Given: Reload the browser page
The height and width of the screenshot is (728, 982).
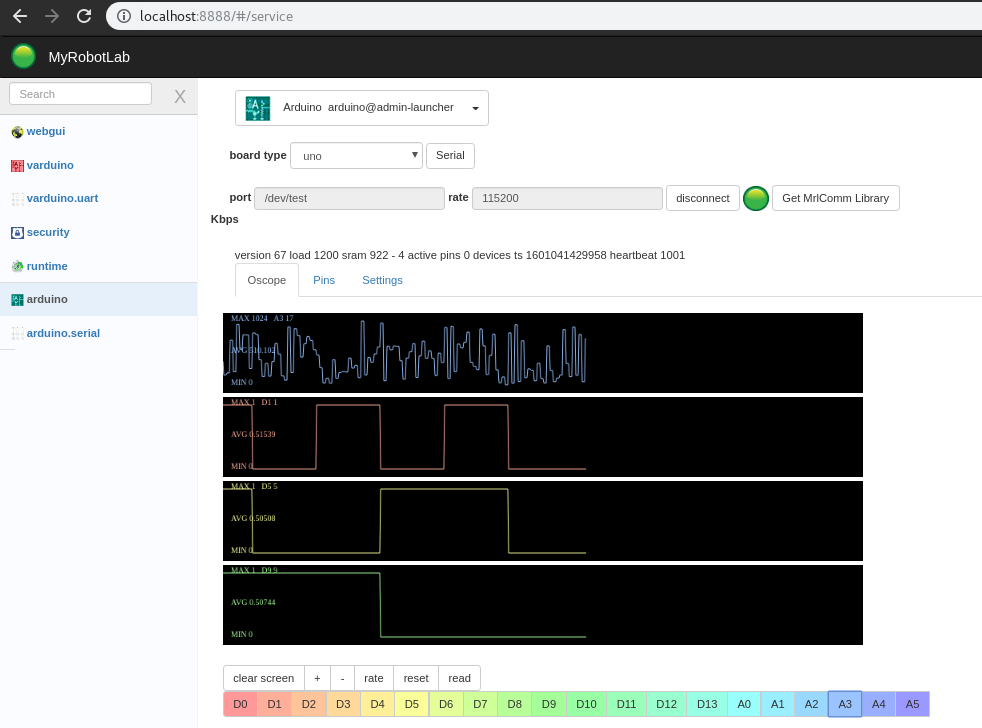Looking at the screenshot, I should (84, 16).
